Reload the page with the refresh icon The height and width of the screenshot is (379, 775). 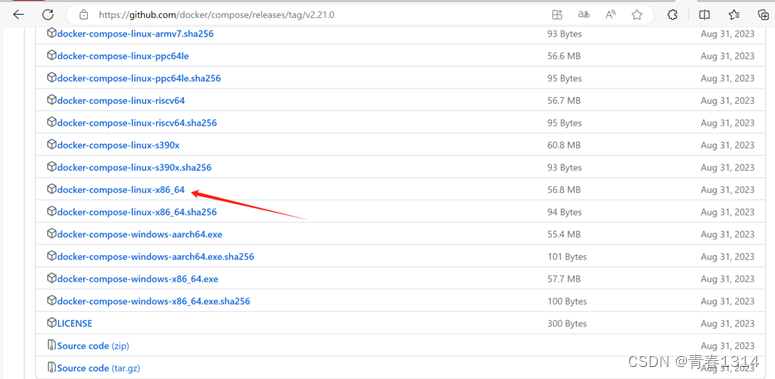click(x=47, y=15)
